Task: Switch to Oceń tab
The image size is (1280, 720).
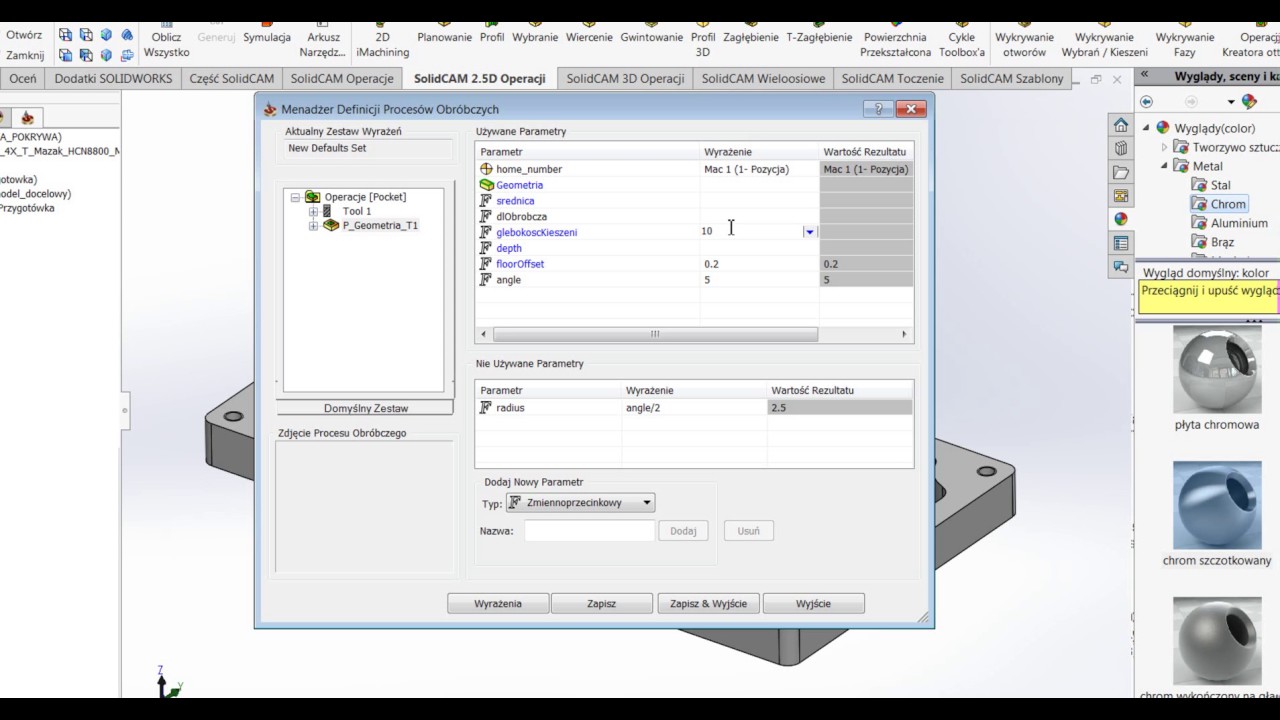Action: pyautogui.click(x=23, y=78)
